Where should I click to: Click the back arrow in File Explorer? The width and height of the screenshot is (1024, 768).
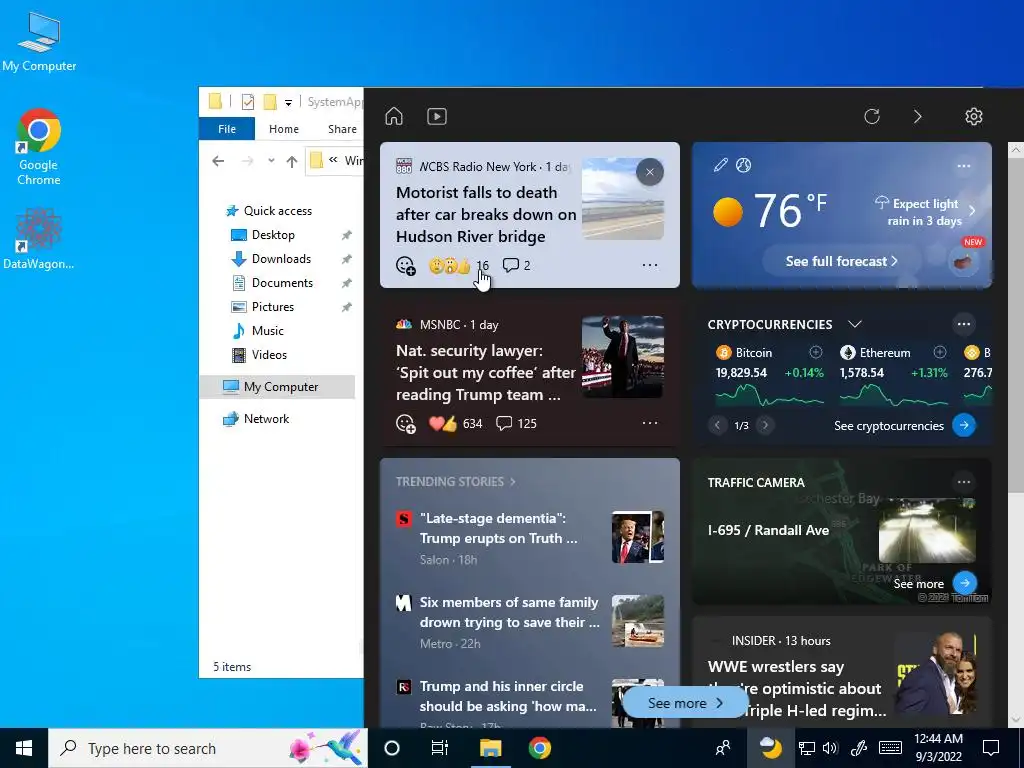pos(218,161)
